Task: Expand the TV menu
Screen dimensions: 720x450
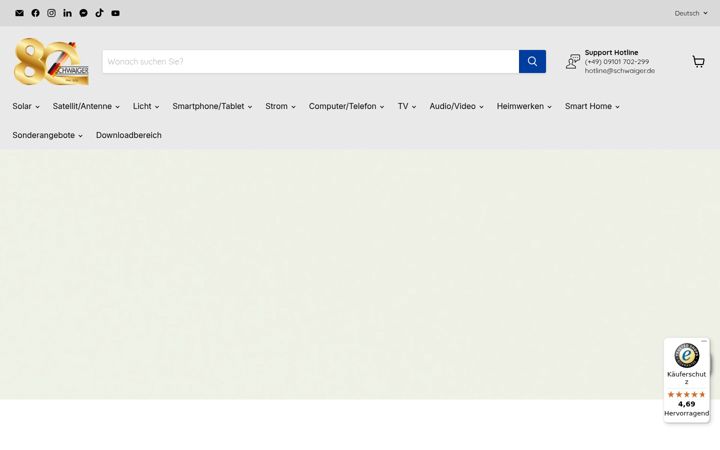Action: (x=407, y=106)
